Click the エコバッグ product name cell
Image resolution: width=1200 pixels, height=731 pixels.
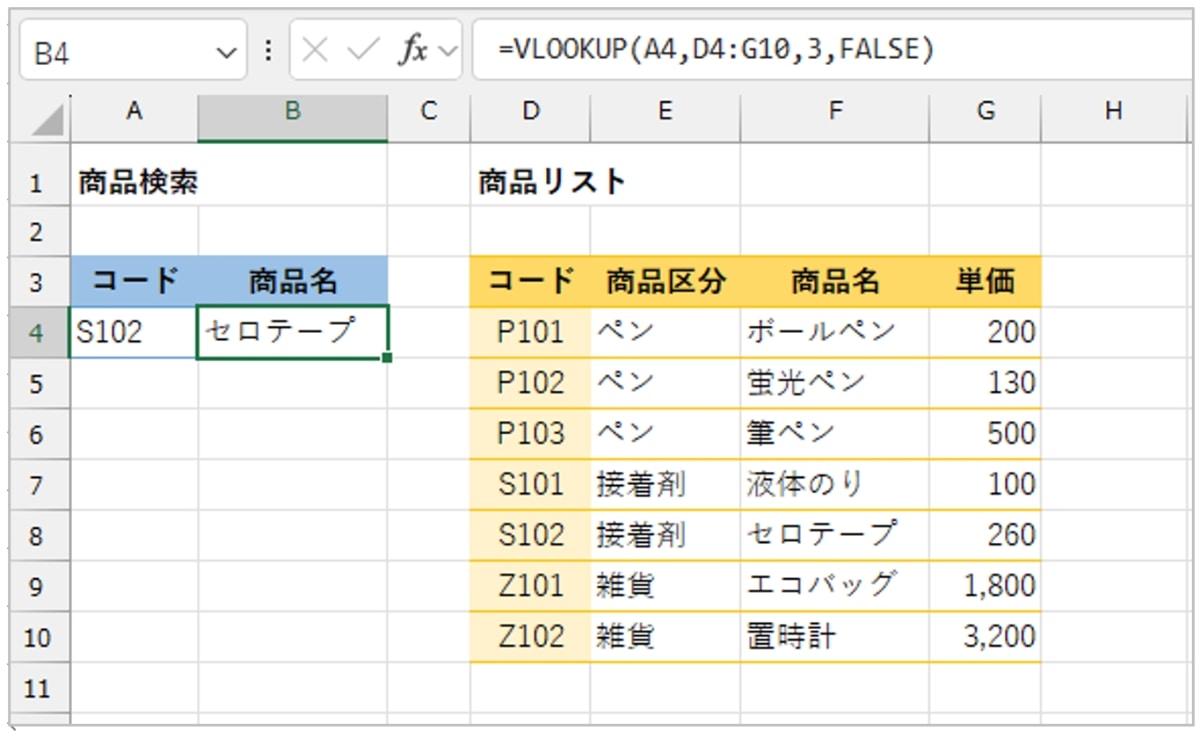point(835,585)
